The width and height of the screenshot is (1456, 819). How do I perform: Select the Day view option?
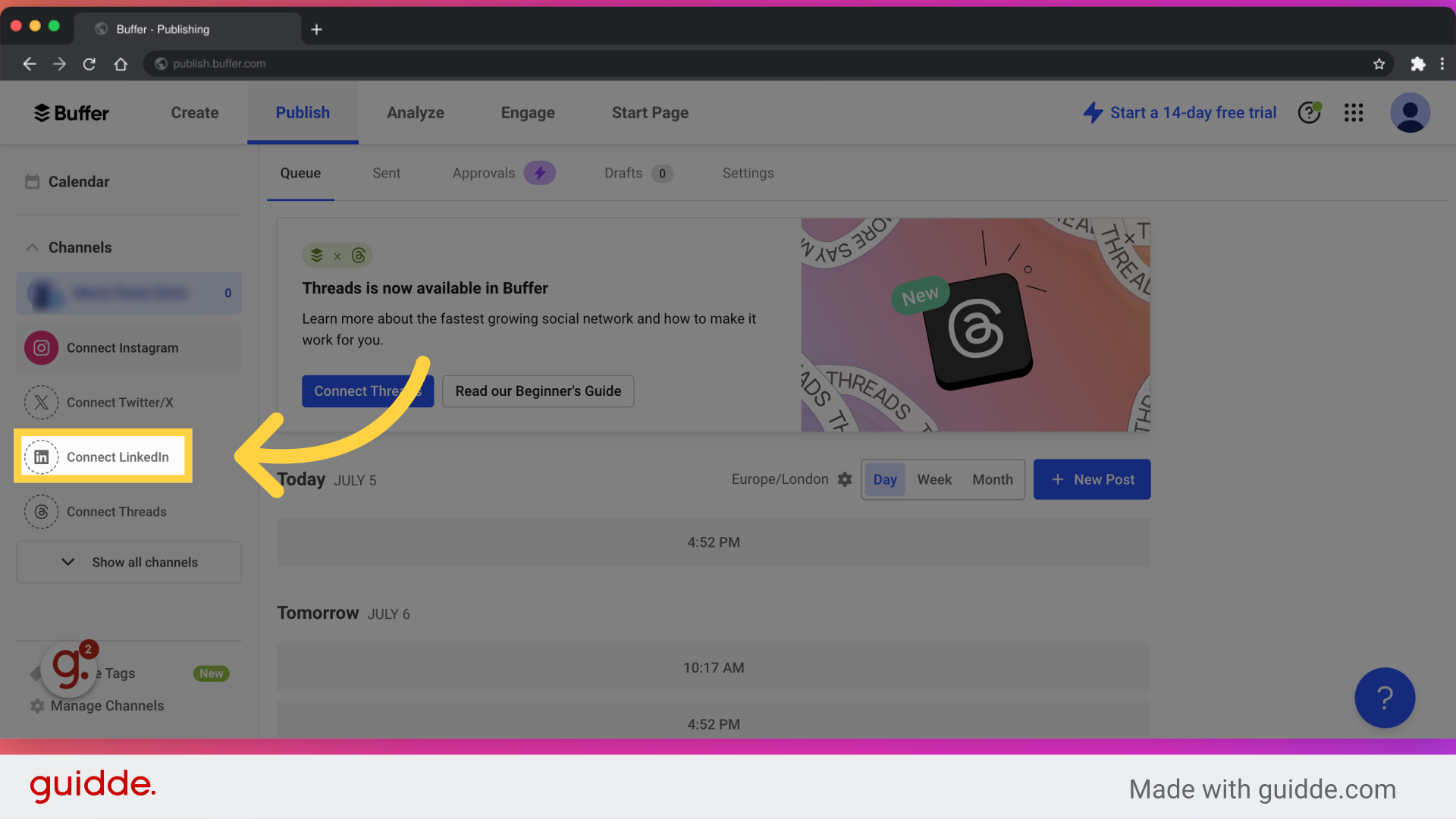pos(884,479)
